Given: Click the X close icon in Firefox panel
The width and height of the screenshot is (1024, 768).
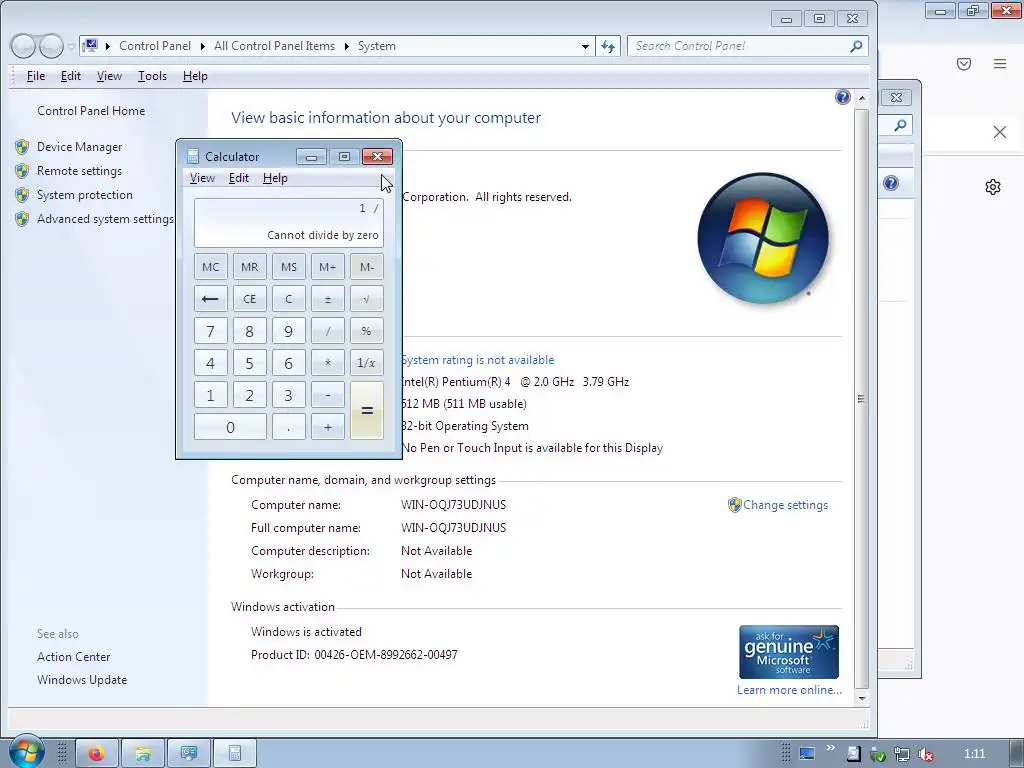Looking at the screenshot, I should 1000,132.
